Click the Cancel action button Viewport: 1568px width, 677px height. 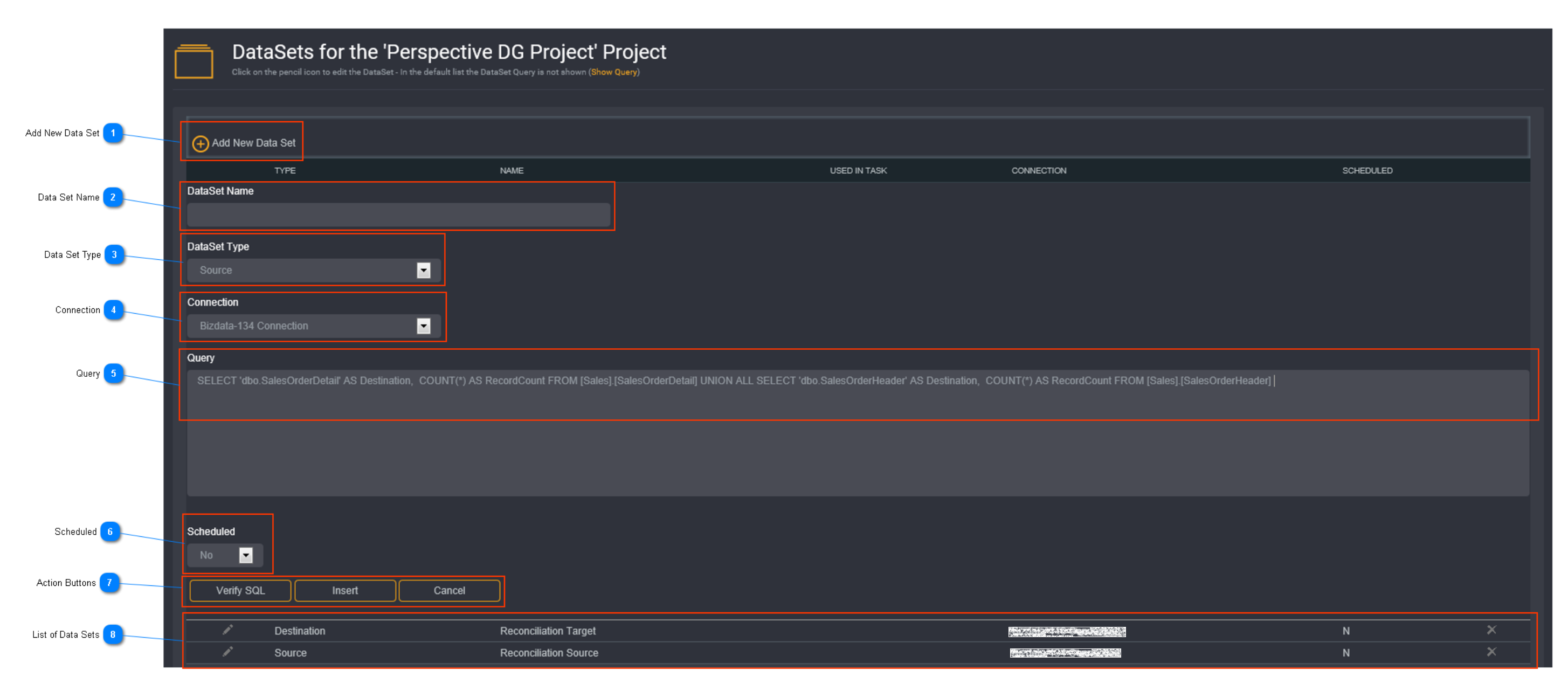448,590
